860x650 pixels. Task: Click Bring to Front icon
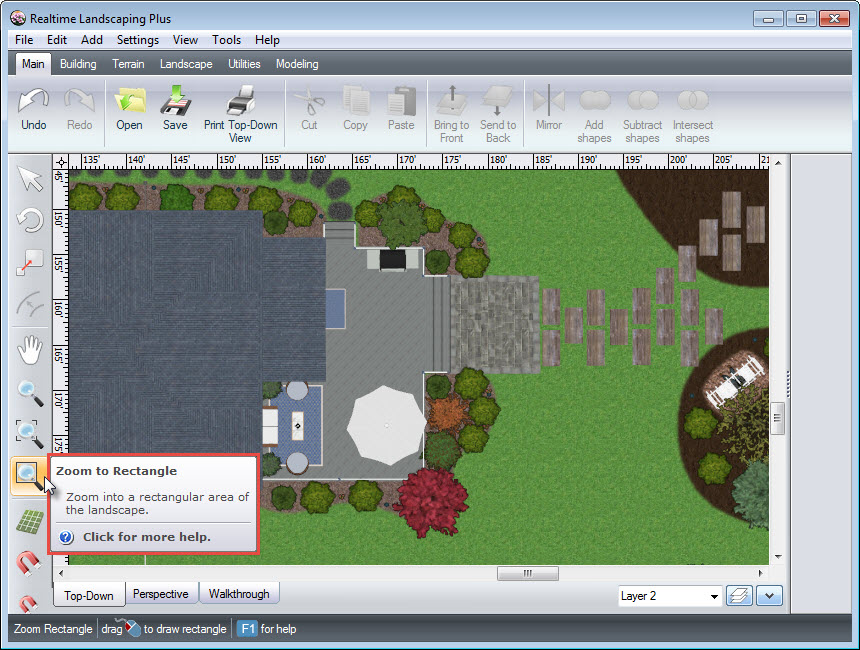click(x=452, y=100)
